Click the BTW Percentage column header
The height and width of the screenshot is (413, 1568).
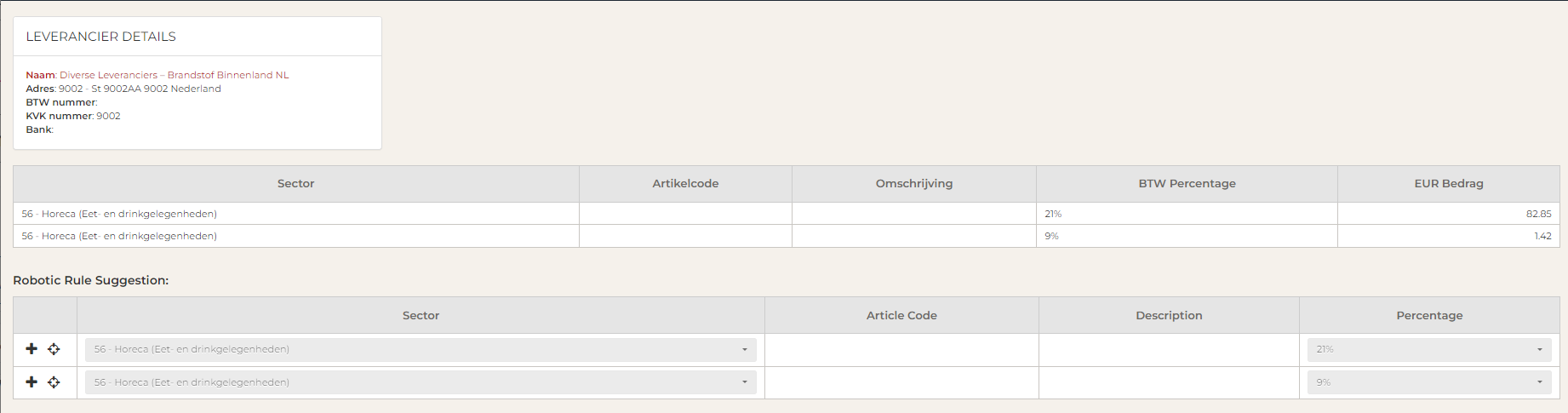pos(1187,183)
